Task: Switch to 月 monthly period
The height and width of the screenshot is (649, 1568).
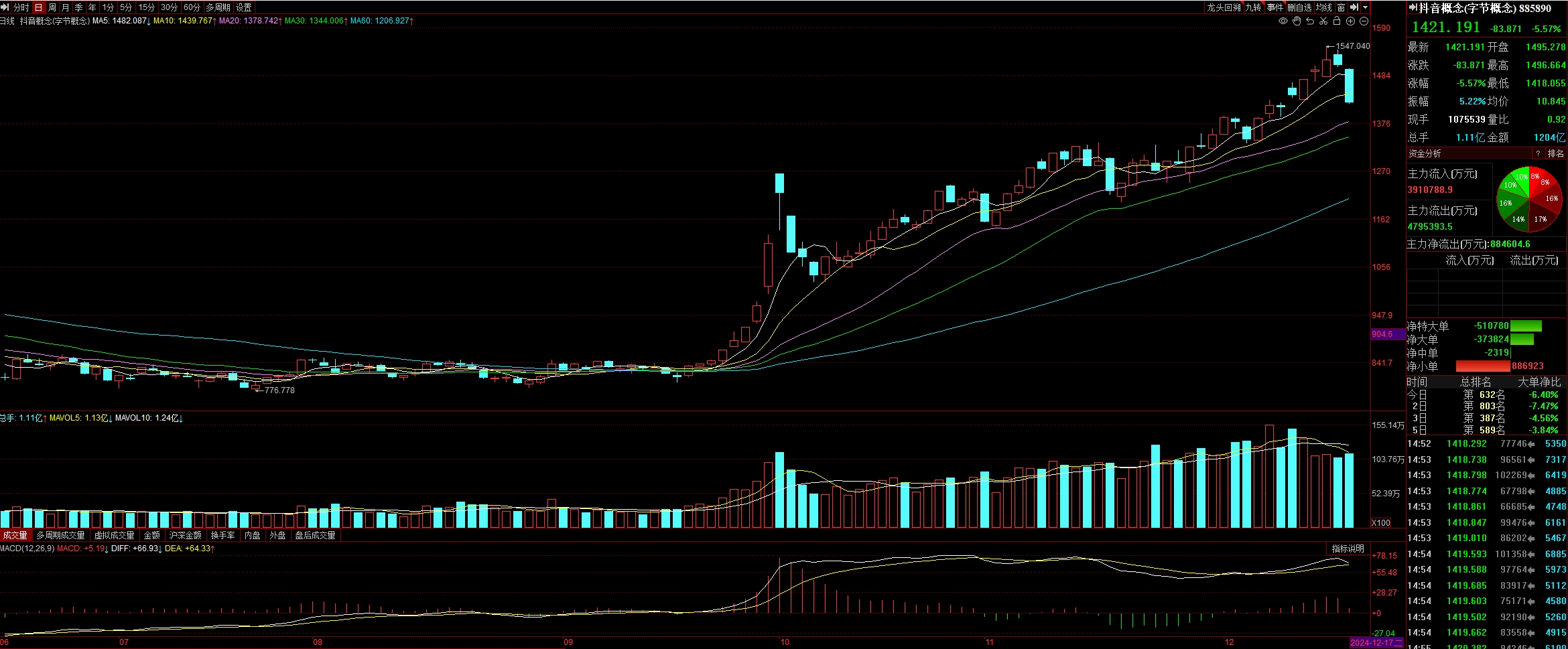Action: click(66, 7)
